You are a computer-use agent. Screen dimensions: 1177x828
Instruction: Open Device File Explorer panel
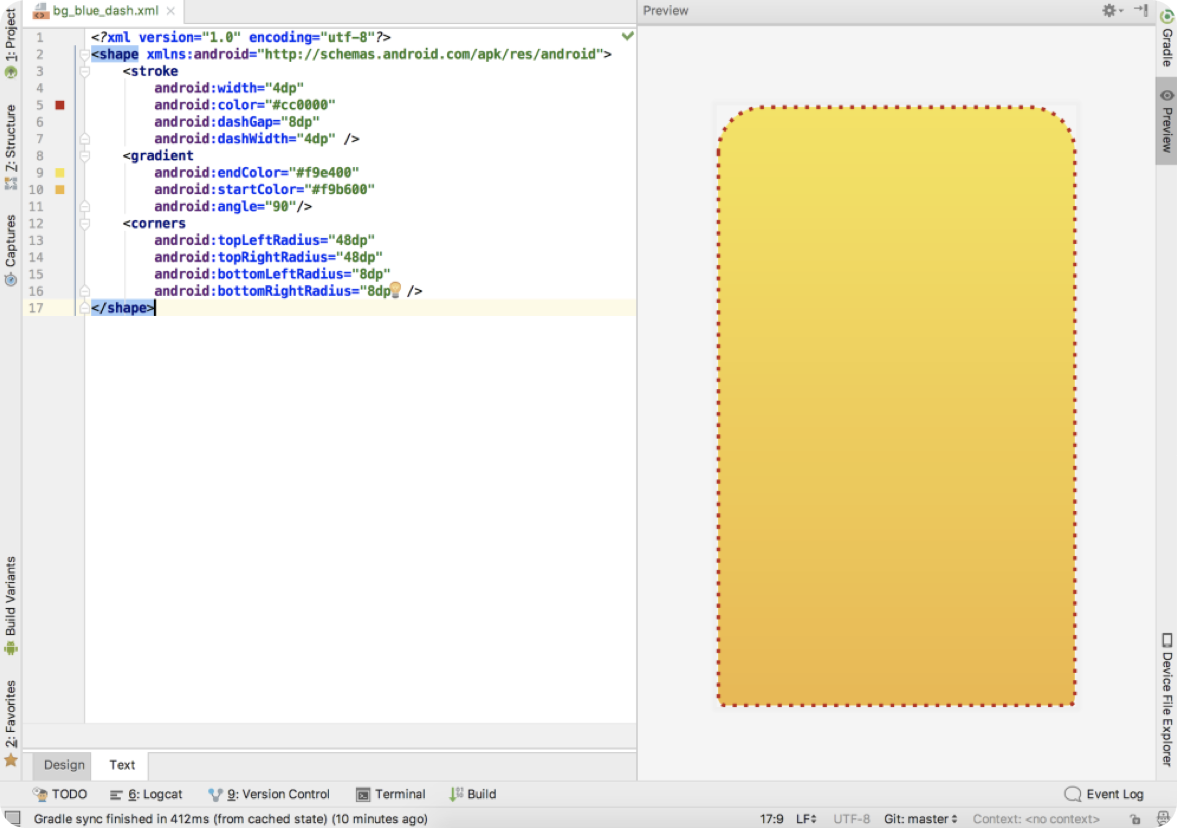[1166, 700]
